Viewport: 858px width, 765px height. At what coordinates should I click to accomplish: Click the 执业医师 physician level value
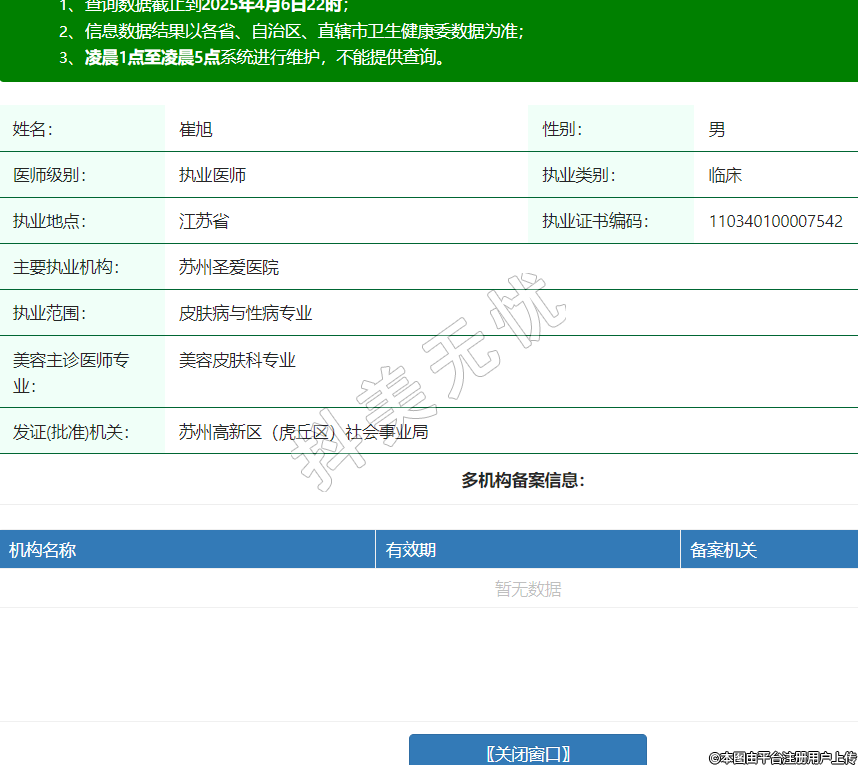coord(212,175)
